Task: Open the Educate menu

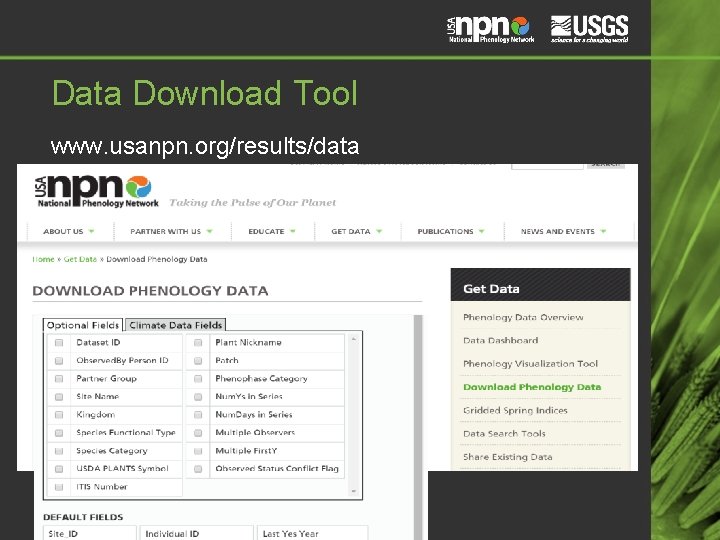Action: pos(266,231)
